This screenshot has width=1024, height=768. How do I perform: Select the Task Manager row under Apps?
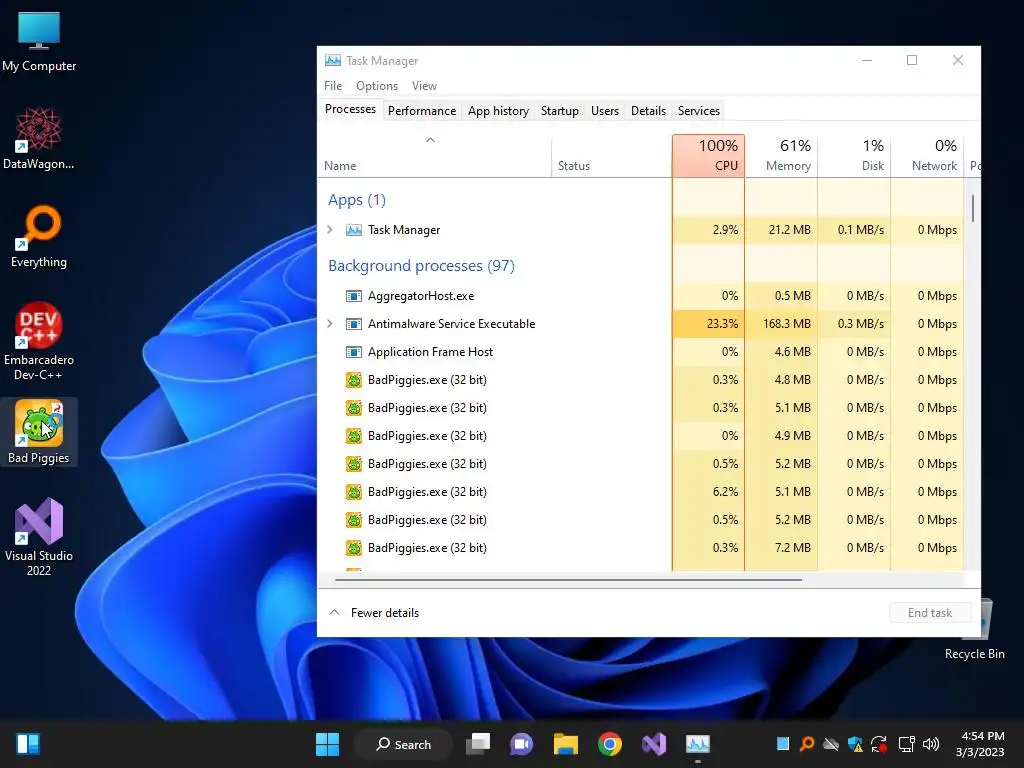coord(641,230)
